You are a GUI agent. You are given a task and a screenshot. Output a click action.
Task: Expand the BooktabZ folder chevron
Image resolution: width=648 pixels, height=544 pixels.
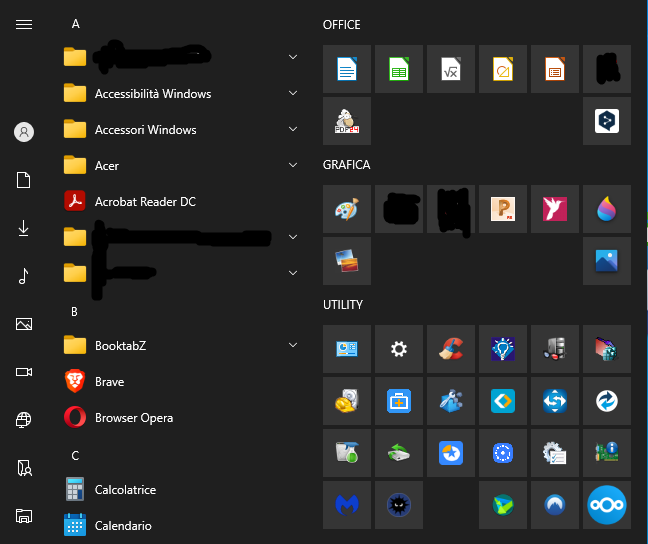tap(293, 345)
